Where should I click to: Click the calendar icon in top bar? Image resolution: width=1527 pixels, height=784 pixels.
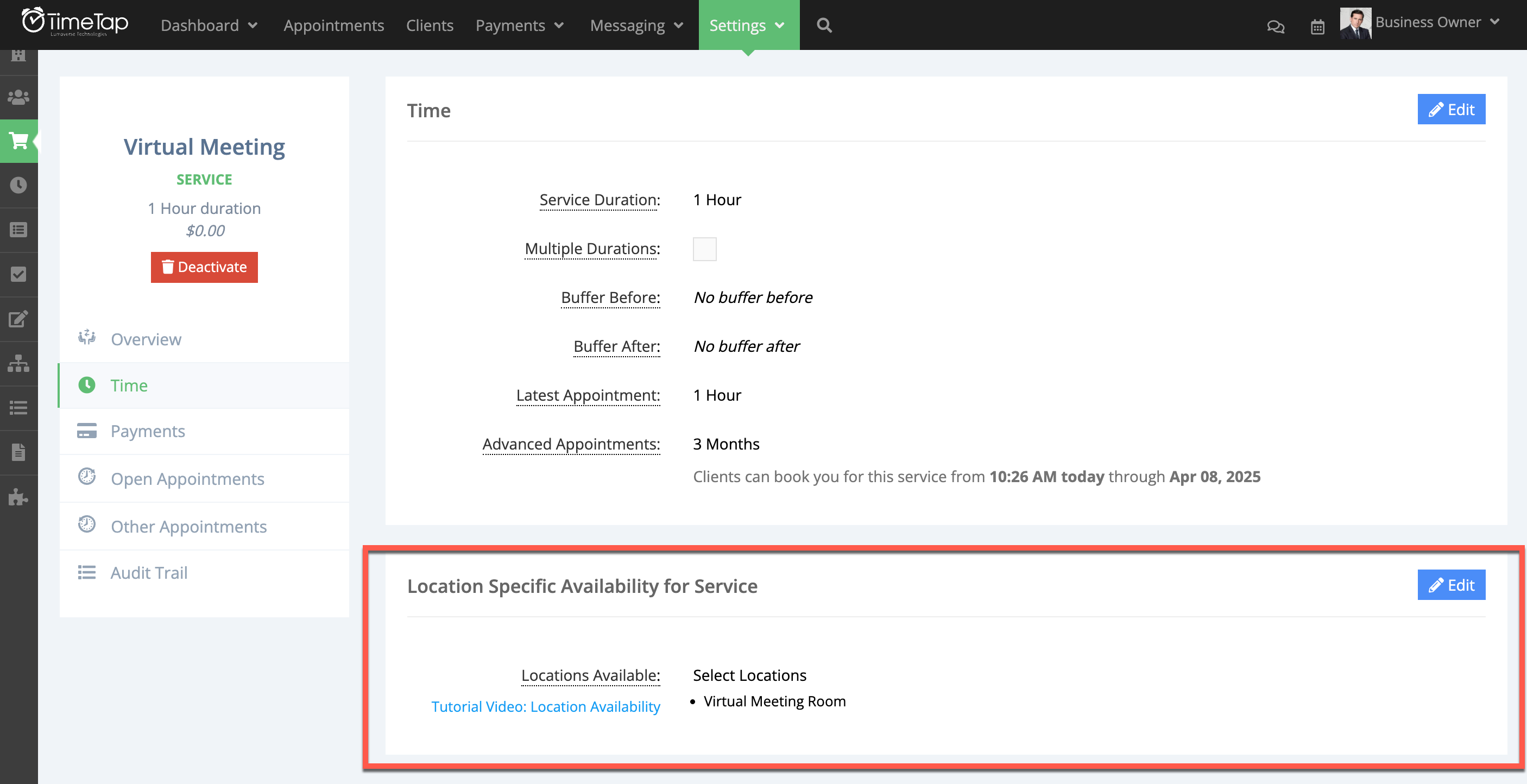[x=1317, y=26]
